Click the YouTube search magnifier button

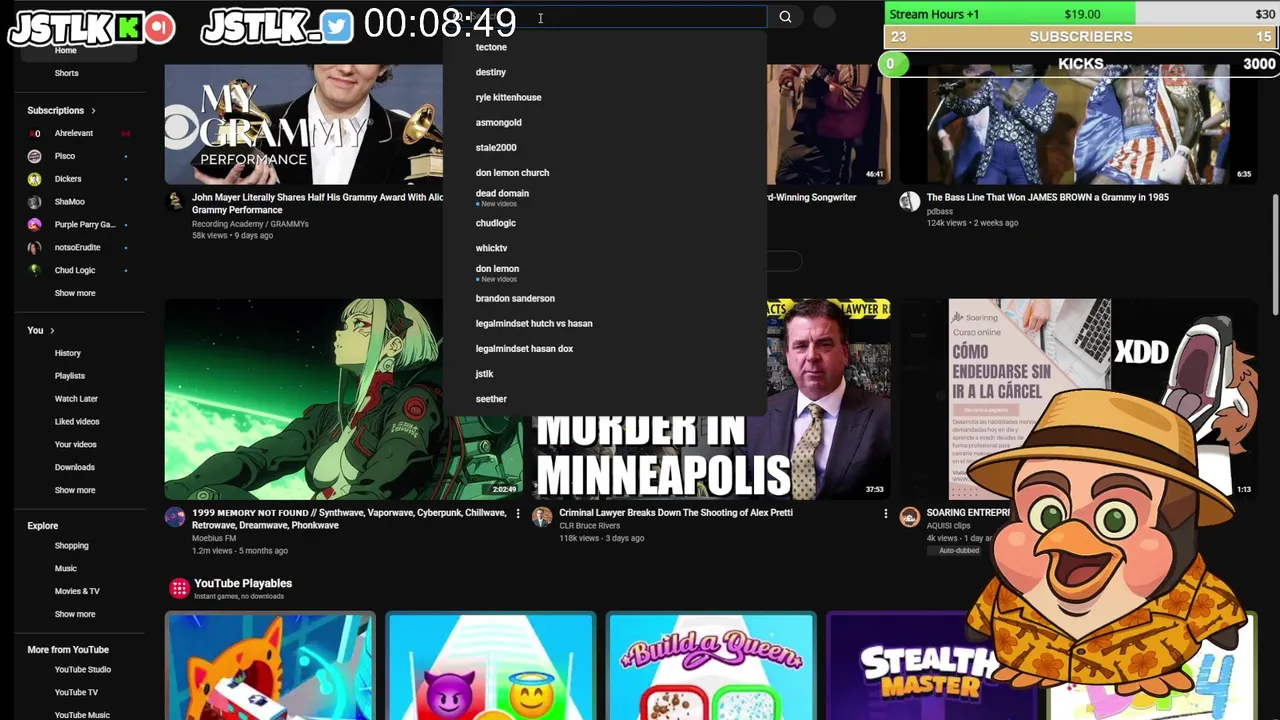[x=785, y=17]
